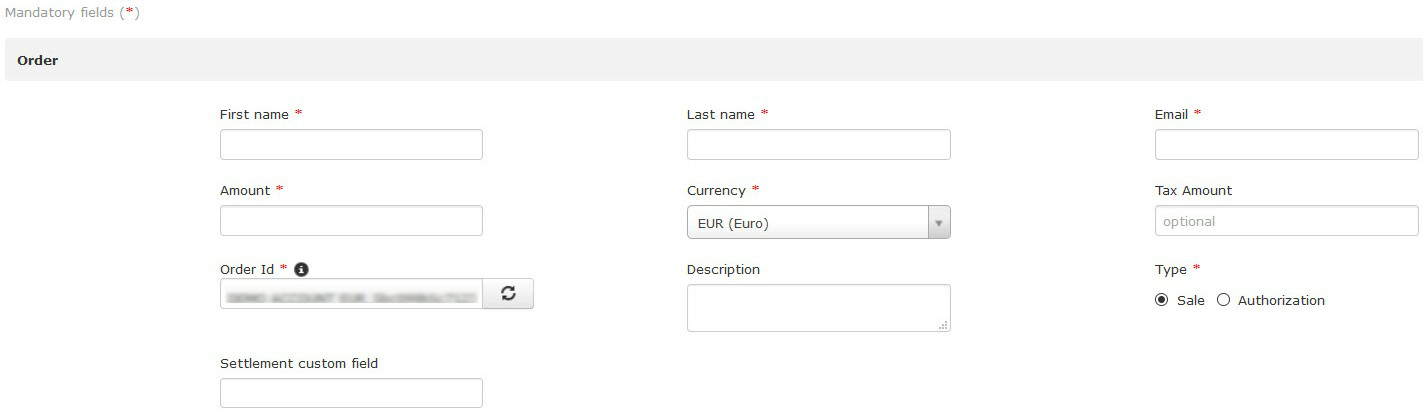Click the Email input field

1286,145
